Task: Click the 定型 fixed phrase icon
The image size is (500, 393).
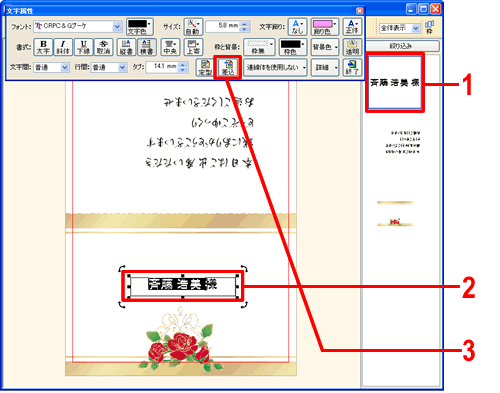Action: point(205,67)
